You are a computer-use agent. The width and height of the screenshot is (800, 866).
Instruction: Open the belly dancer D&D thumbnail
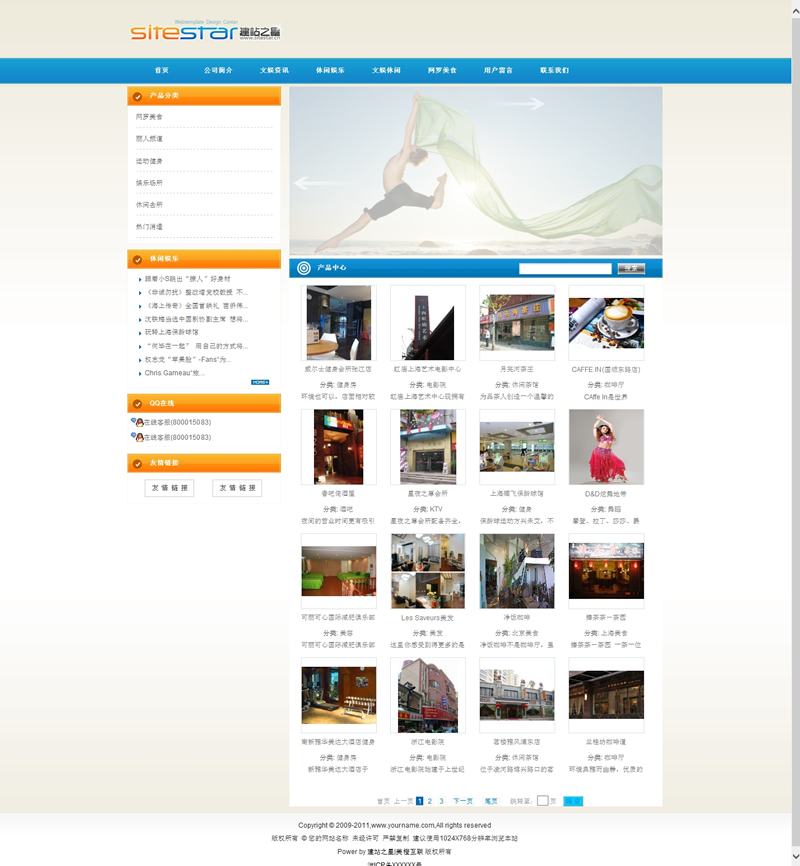point(606,447)
